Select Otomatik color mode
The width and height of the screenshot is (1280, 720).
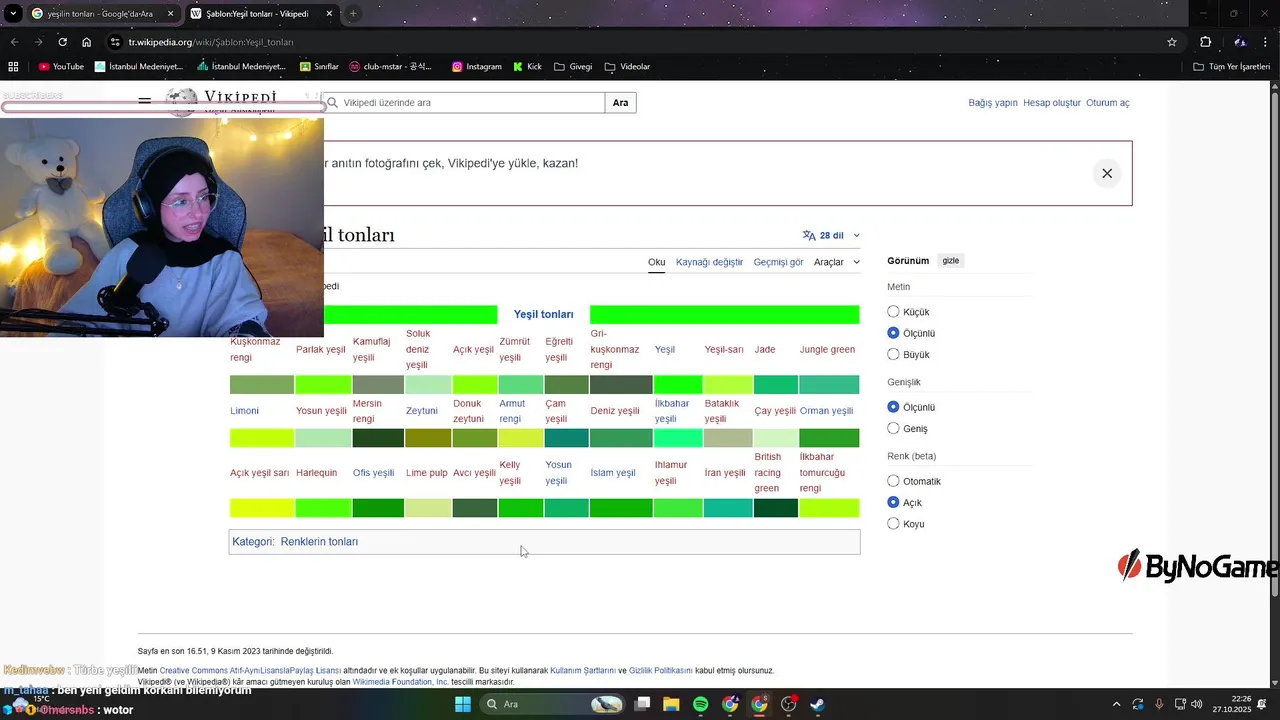tap(893, 481)
